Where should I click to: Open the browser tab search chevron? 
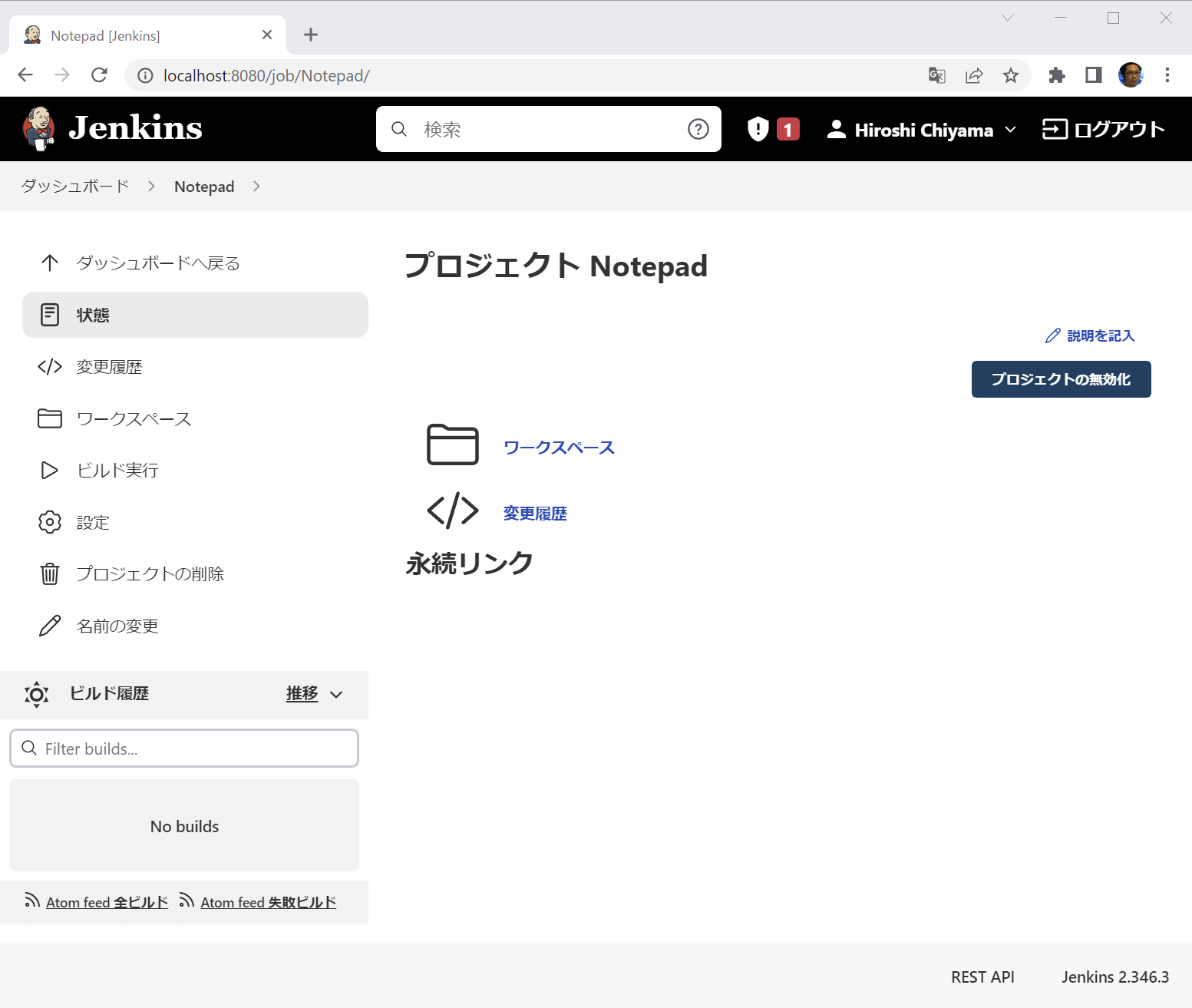[1008, 18]
